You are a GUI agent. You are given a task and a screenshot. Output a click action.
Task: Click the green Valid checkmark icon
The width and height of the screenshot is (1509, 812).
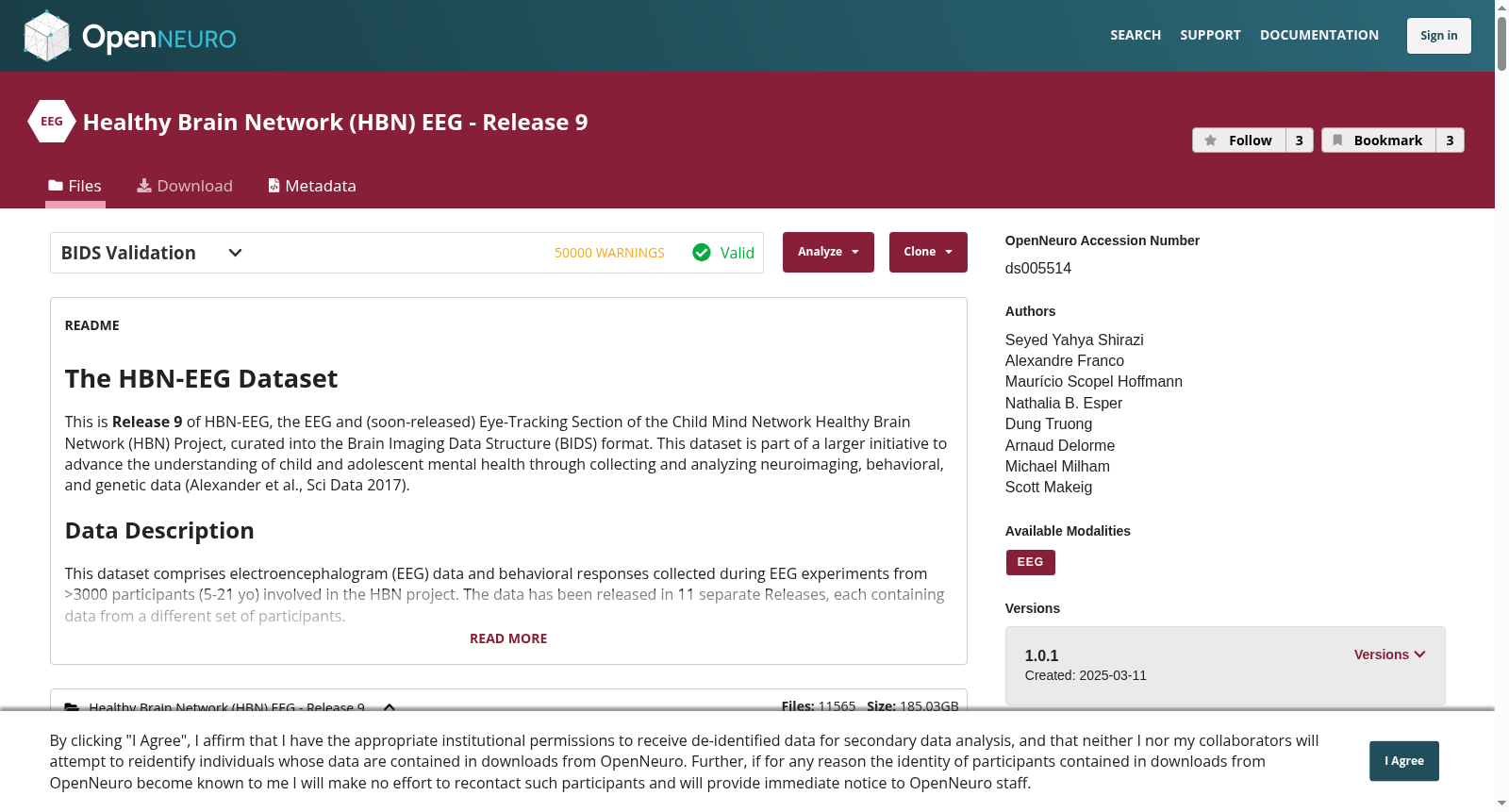pyautogui.click(x=702, y=252)
